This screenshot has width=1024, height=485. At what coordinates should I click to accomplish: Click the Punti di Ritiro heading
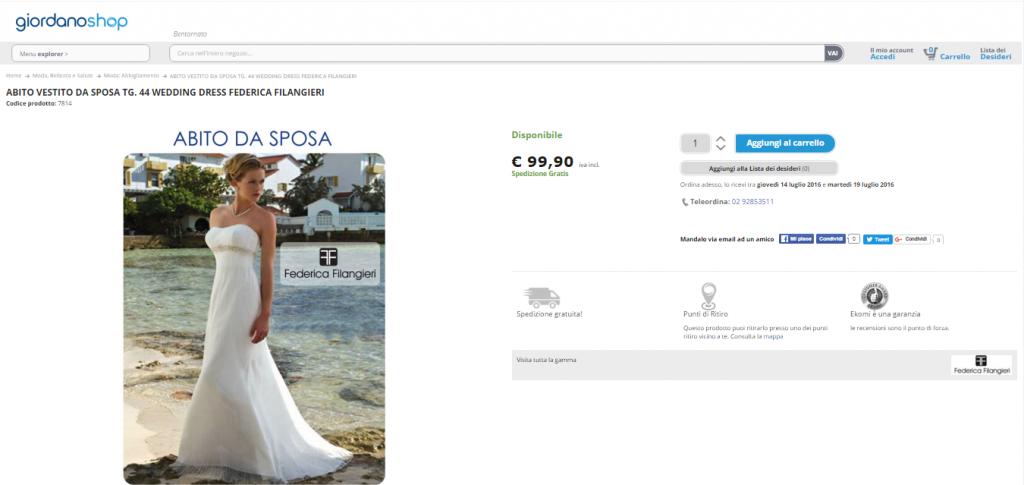point(705,314)
